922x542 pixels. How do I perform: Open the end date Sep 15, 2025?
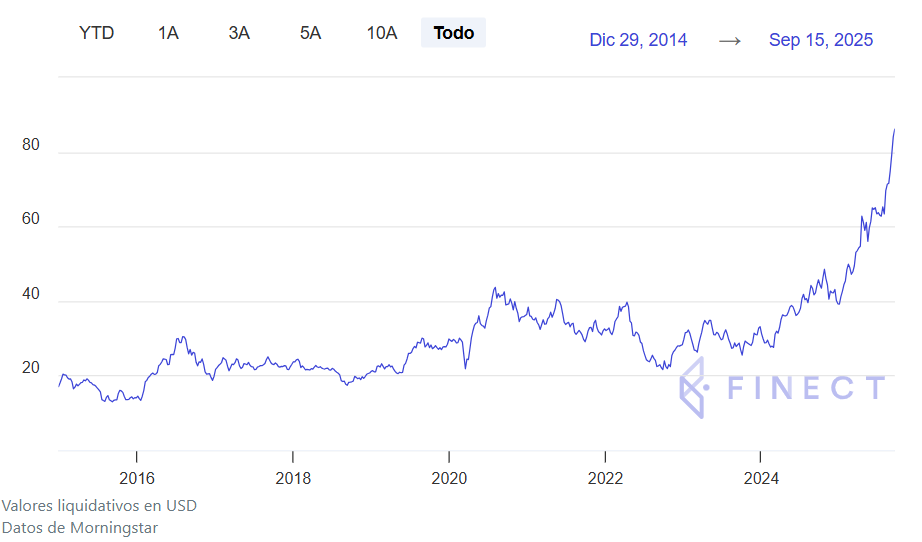point(820,40)
